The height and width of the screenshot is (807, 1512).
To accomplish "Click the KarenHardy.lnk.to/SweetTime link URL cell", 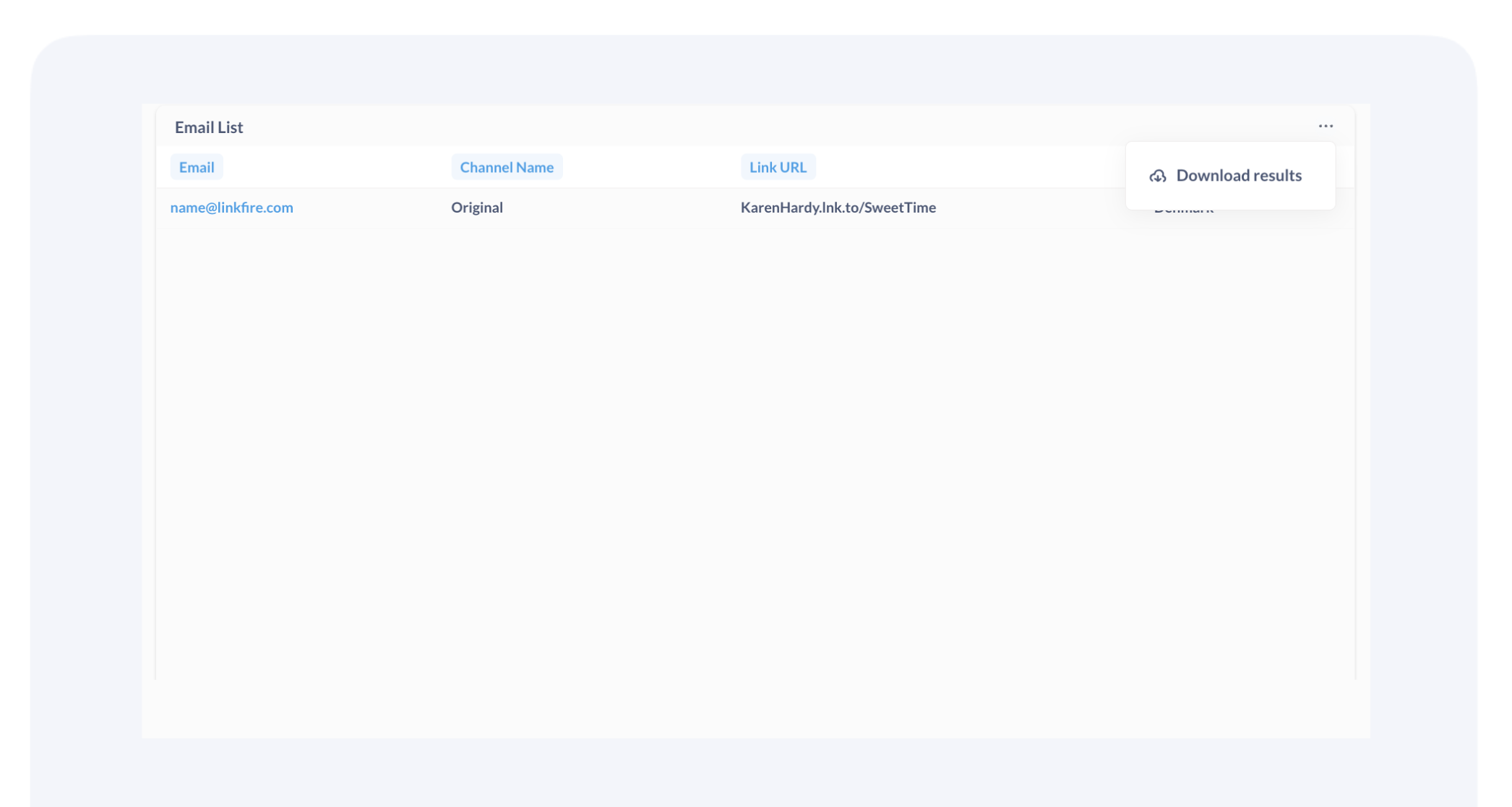I will pyautogui.click(x=838, y=208).
